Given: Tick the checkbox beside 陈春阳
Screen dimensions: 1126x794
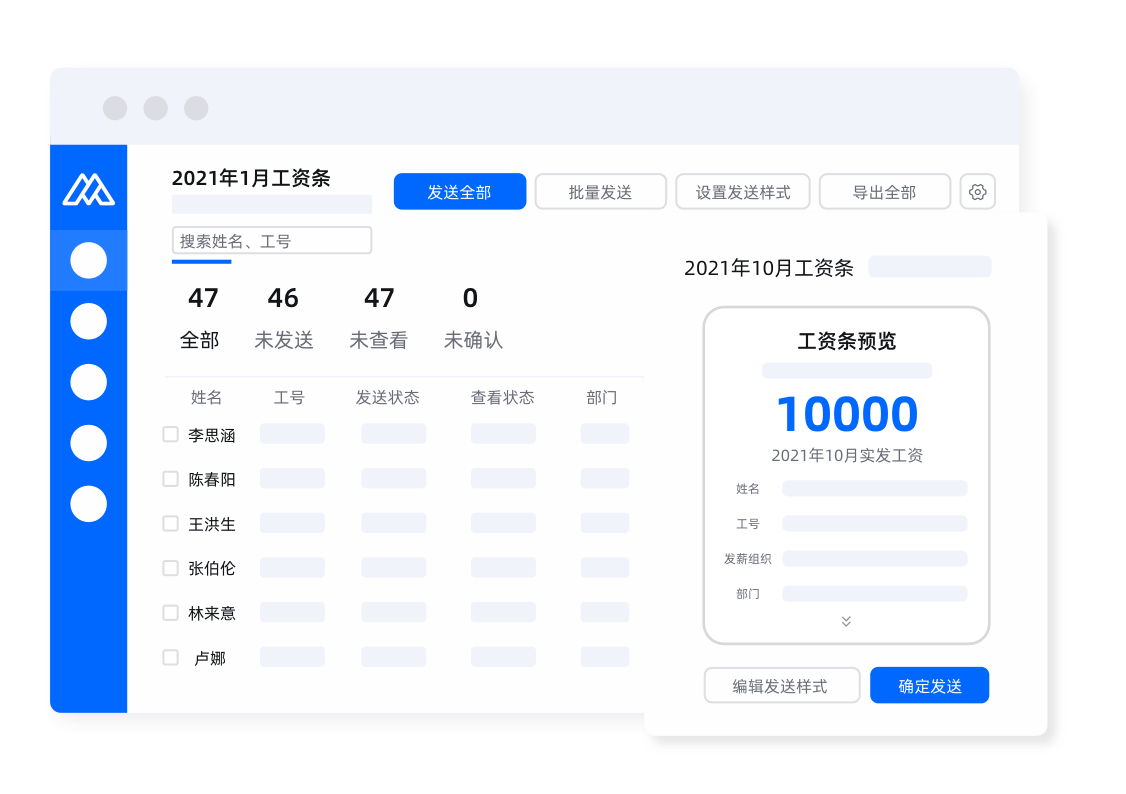Looking at the screenshot, I should pos(170,479).
